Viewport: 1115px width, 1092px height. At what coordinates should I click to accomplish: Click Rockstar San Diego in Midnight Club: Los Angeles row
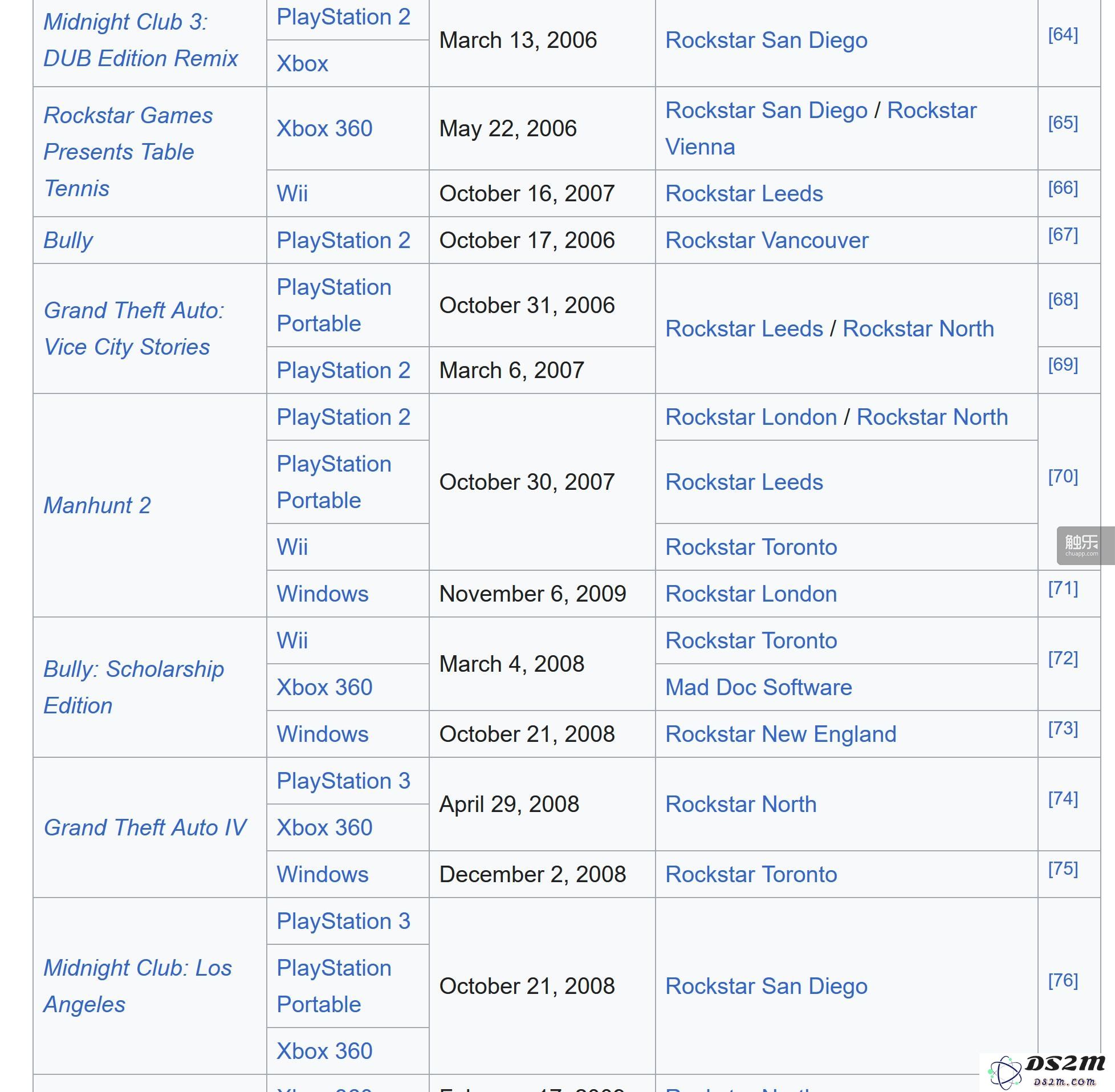pos(767,986)
